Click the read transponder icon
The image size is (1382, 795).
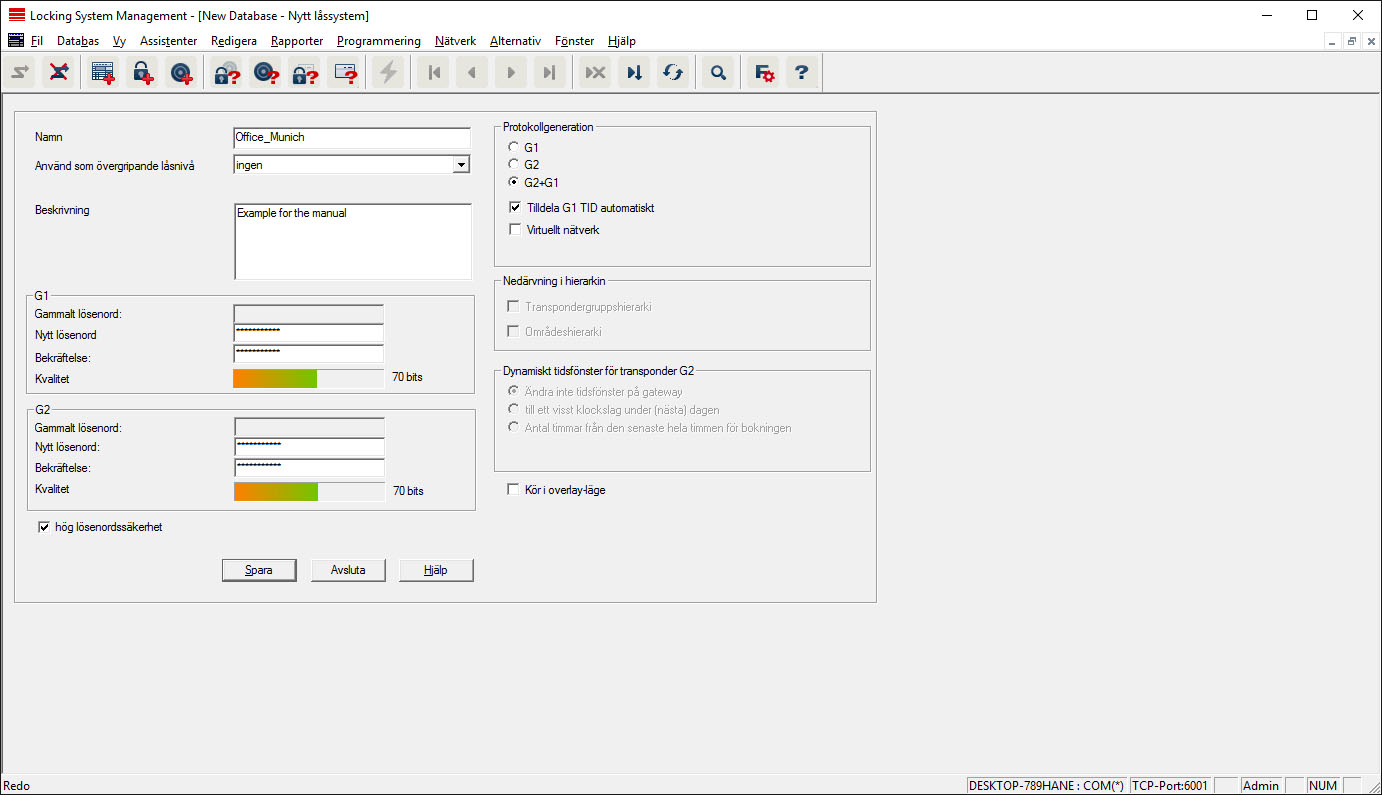(x=265, y=73)
